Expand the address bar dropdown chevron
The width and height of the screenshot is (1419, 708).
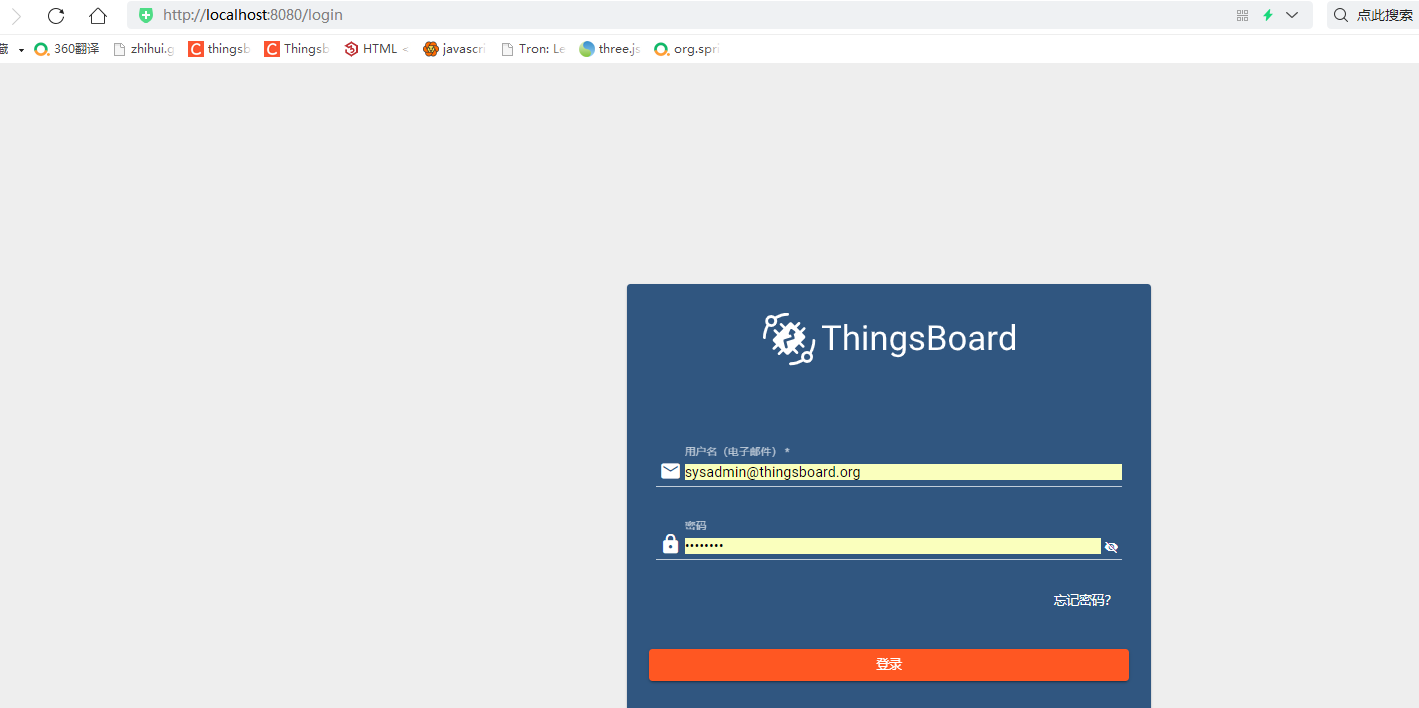coord(1292,15)
